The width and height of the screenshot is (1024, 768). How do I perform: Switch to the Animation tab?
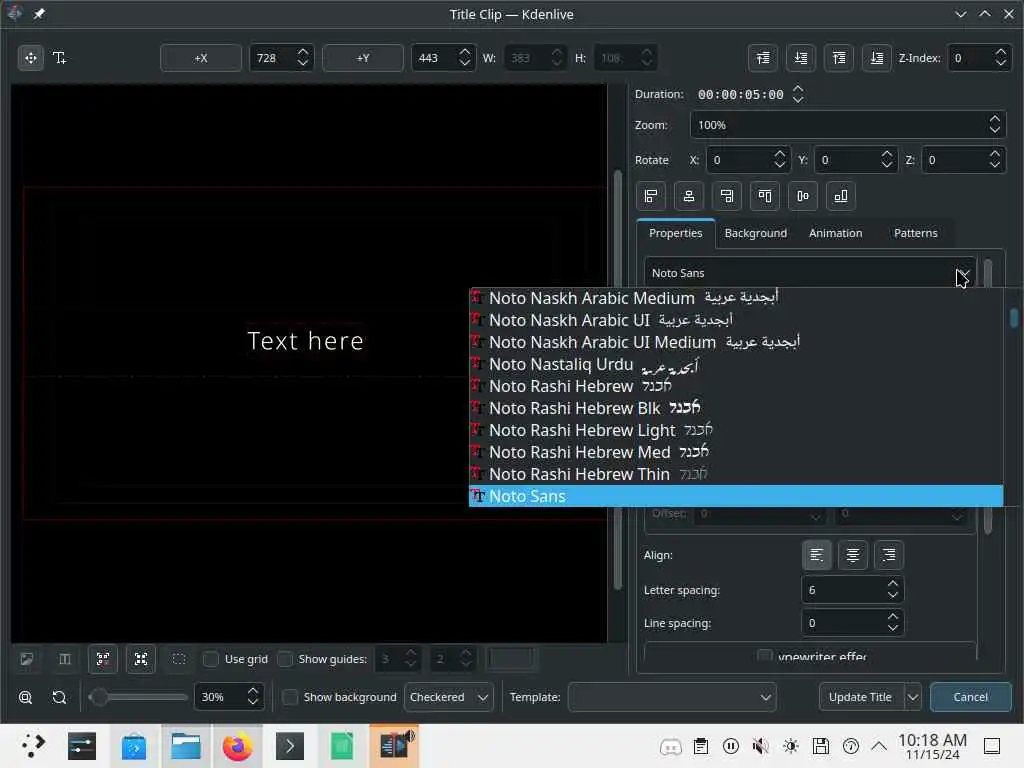(835, 233)
